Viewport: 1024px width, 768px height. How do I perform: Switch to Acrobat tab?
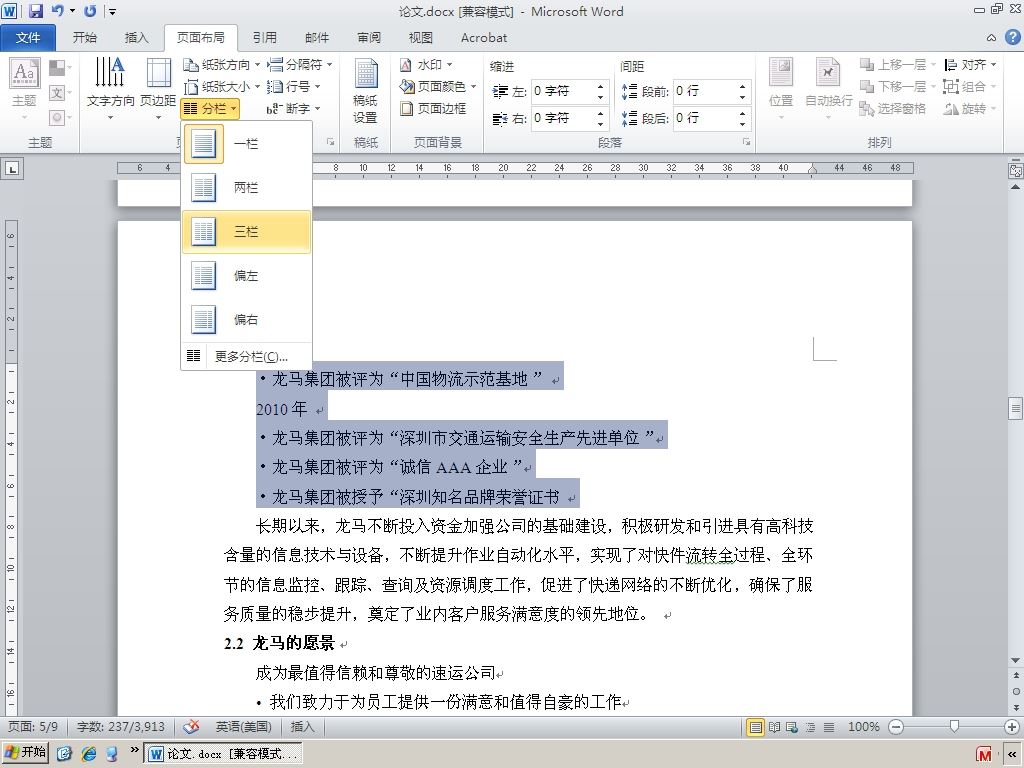point(484,38)
